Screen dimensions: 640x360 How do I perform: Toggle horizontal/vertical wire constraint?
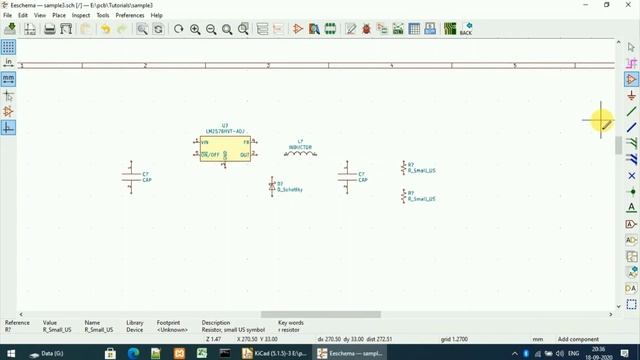[x=8, y=128]
